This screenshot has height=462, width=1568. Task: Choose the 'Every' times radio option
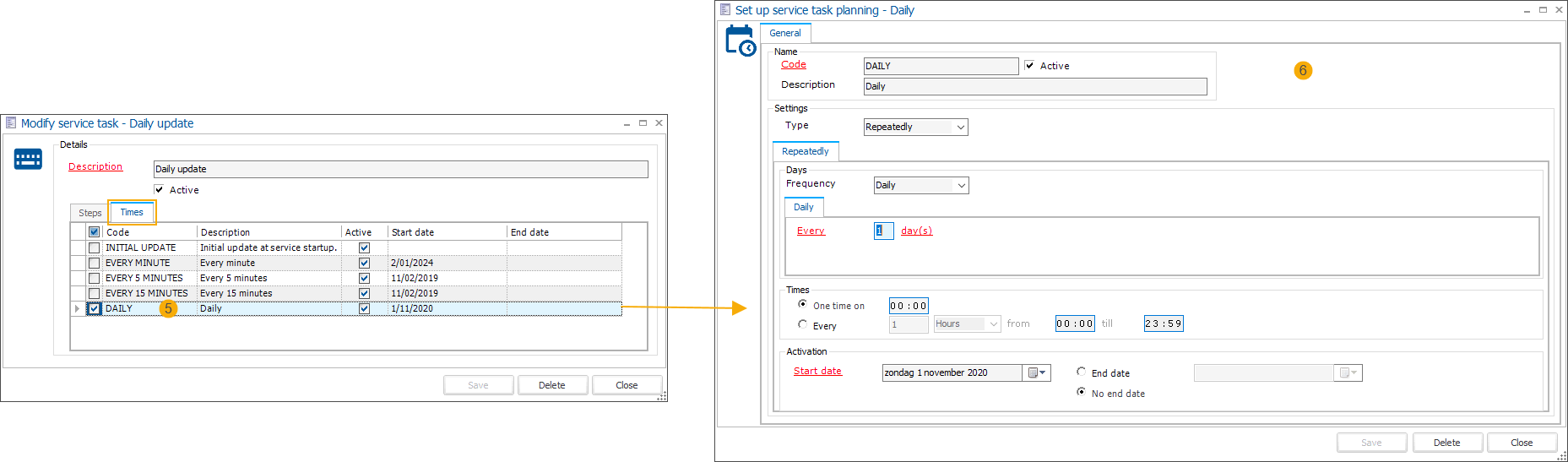802,324
